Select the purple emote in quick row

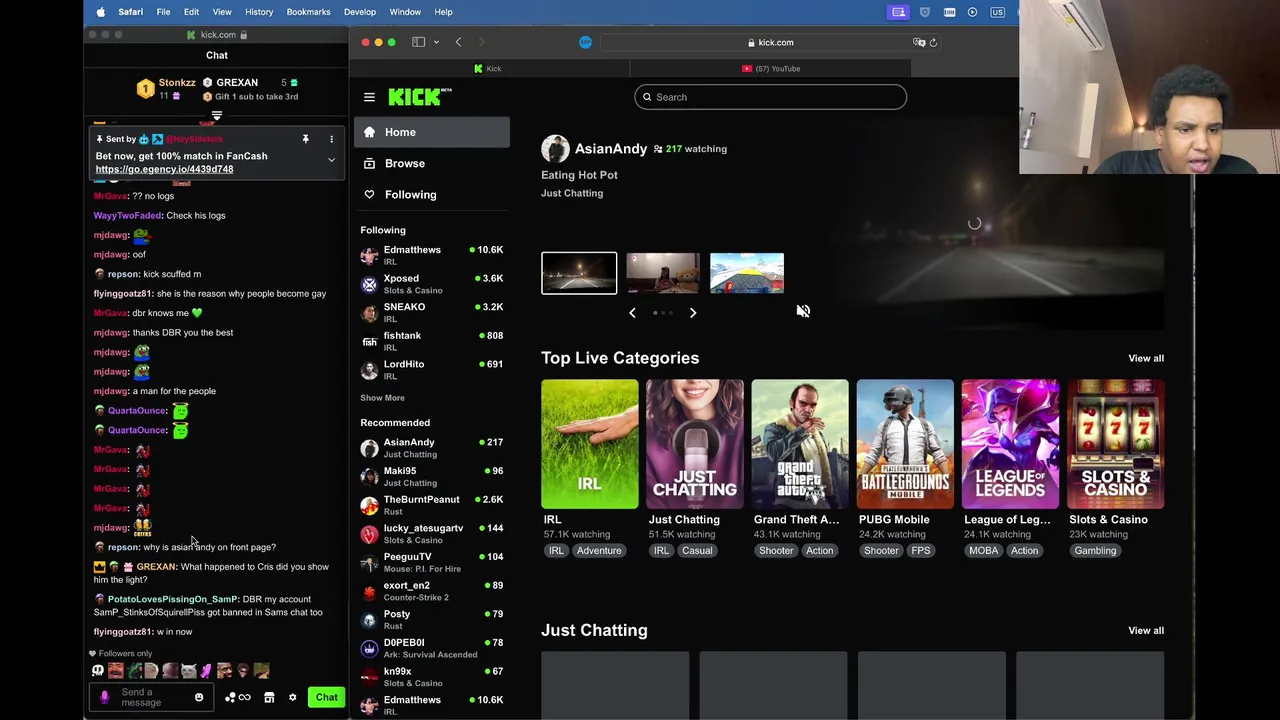(x=206, y=671)
